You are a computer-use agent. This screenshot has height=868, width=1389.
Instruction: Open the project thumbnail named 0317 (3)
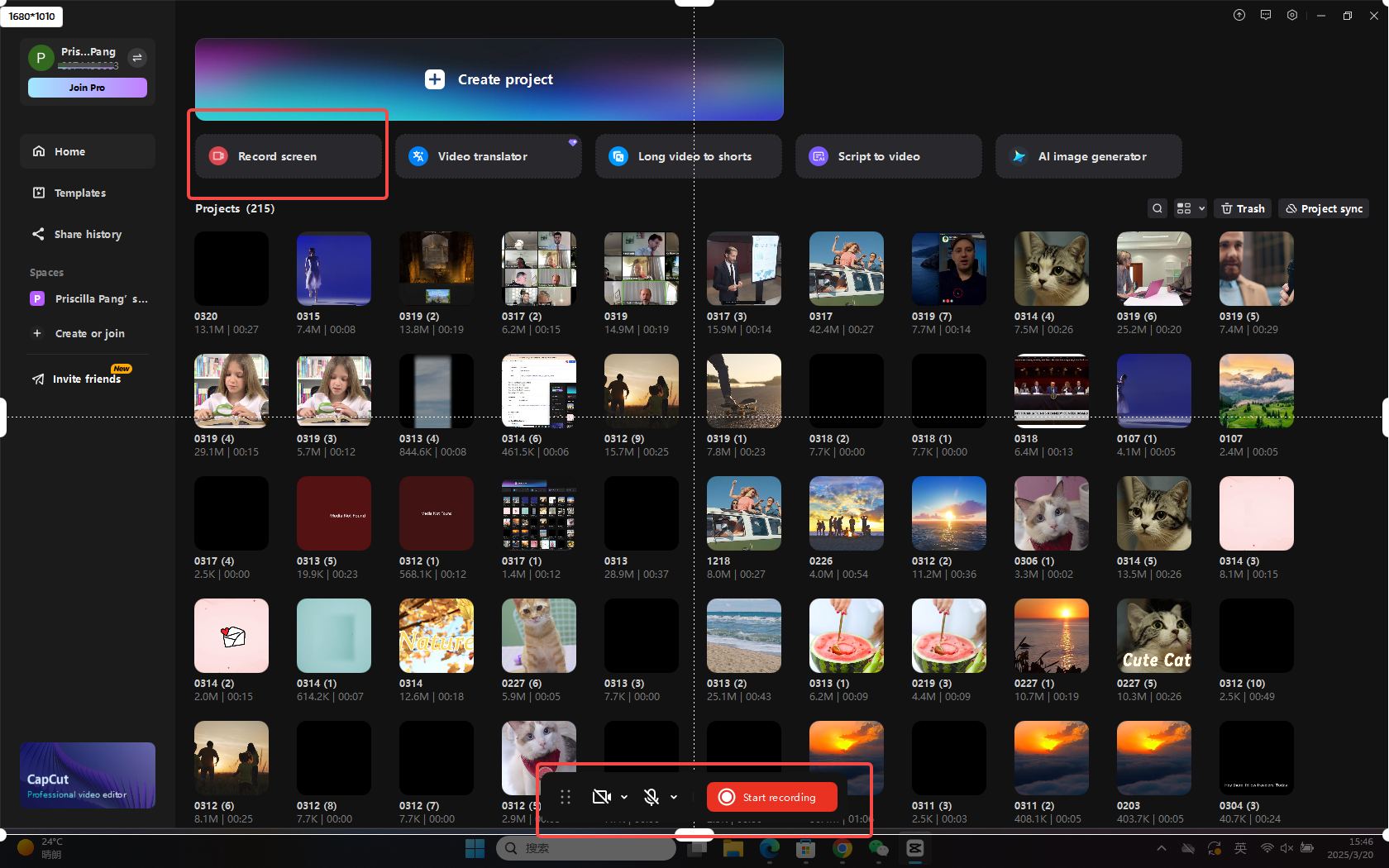point(744,269)
